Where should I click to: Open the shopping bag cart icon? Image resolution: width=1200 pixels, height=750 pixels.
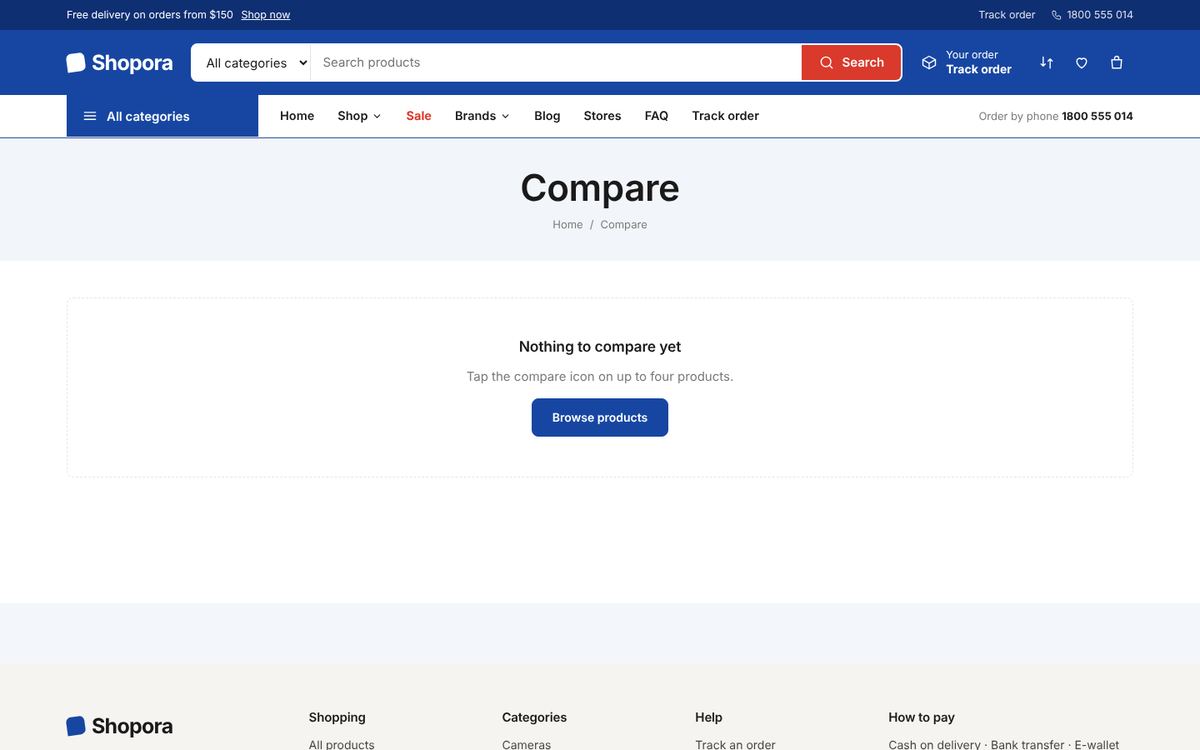pos(1116,62)
